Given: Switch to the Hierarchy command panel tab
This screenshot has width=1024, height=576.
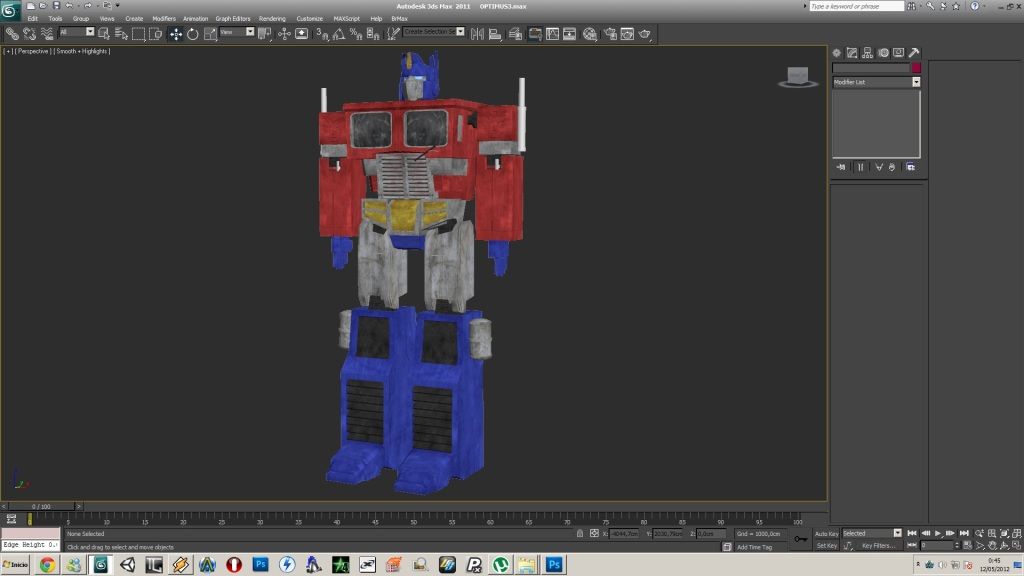Looking at the screenshot, I should (x=867, y=53).
